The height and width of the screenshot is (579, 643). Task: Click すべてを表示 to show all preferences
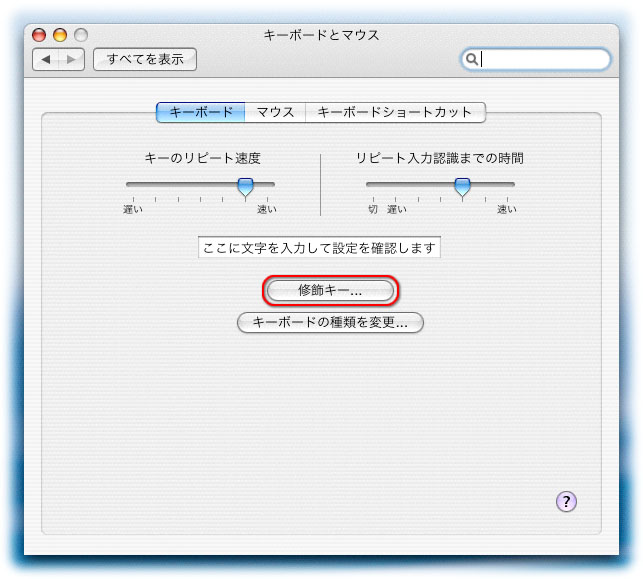[145, 60]
